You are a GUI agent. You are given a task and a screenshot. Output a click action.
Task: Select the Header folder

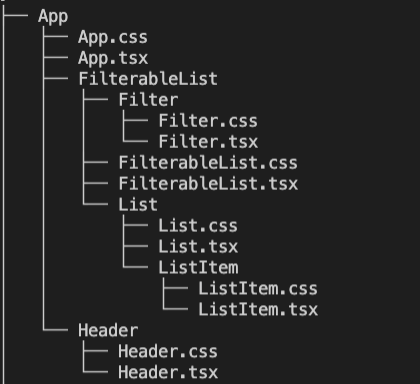pyautogui.click(x=108, y=331)
